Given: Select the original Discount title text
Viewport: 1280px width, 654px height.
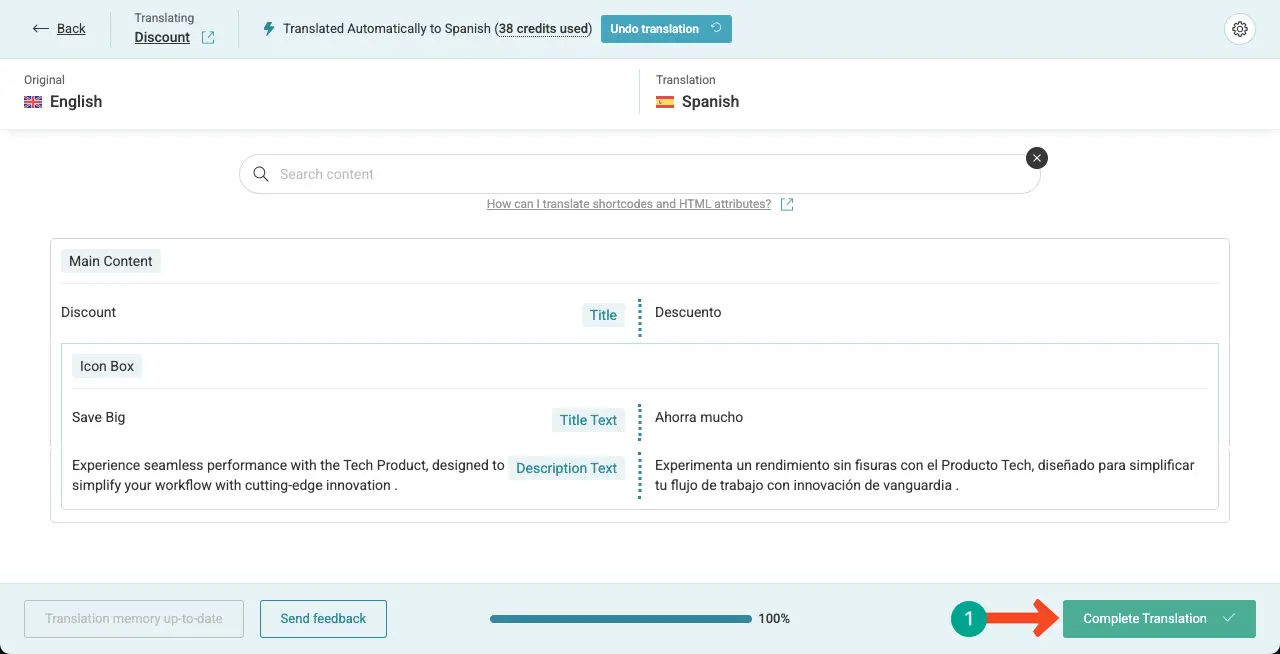Looking at the screenshot, I should [89, 313].
